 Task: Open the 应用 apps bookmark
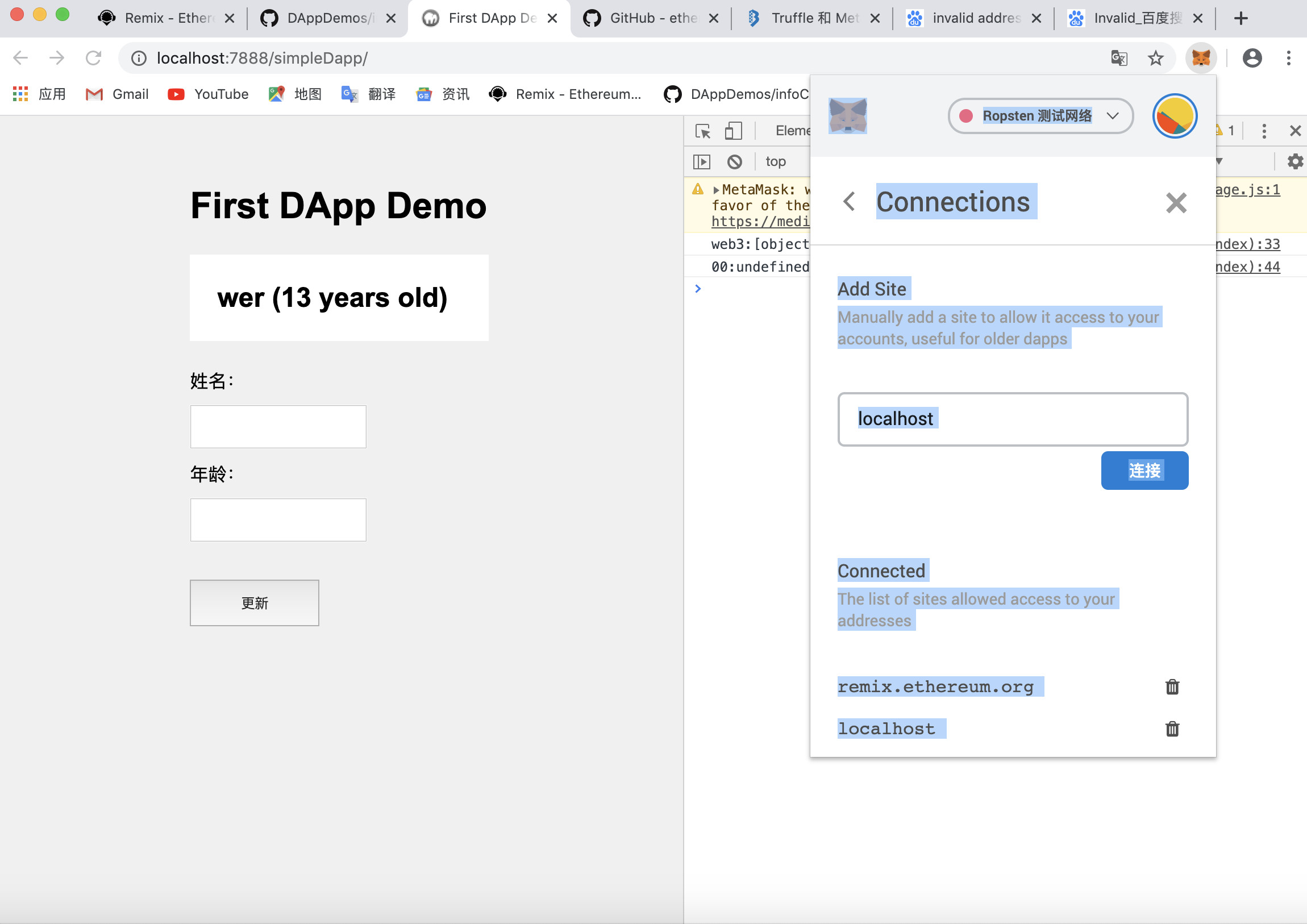click(39, 94)
